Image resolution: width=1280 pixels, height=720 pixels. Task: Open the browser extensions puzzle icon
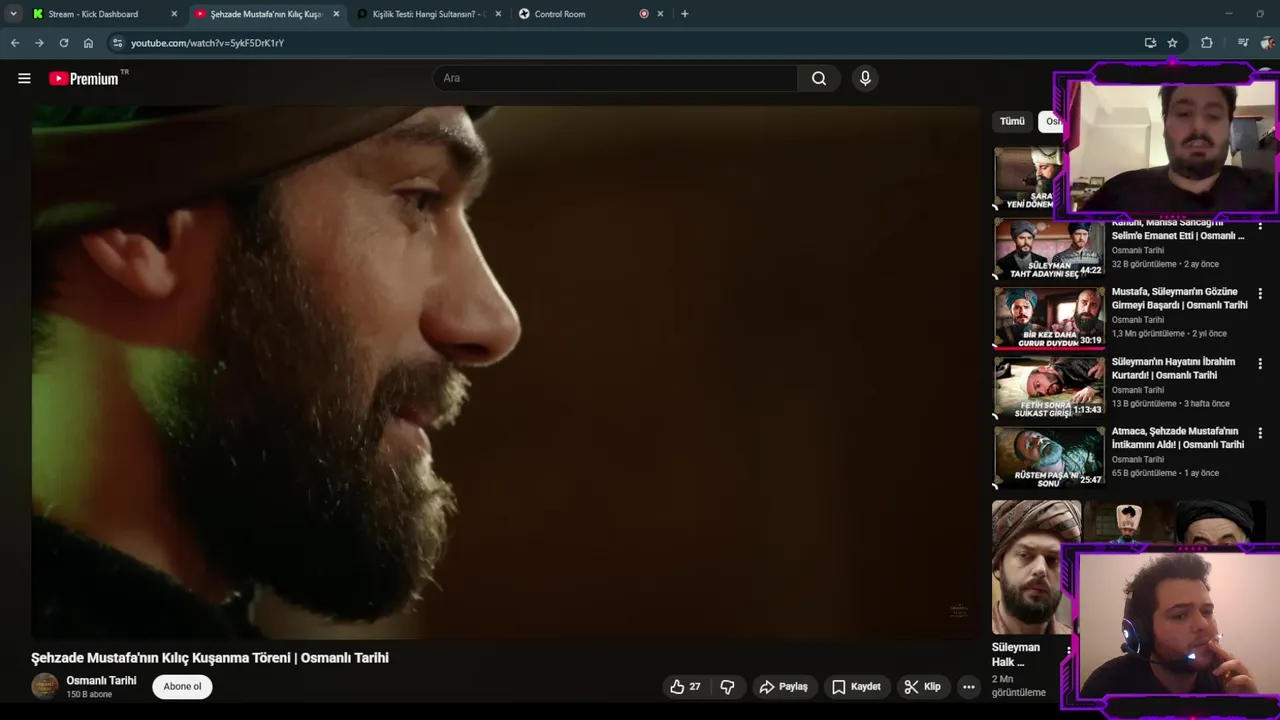click(x=1207, y=43)
